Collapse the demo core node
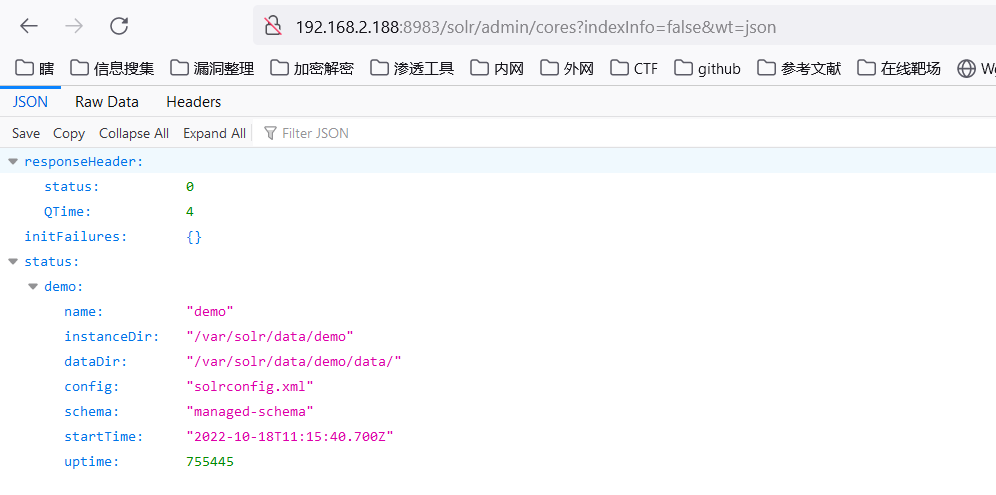The width and height of the screenshot is (996, 495). 33,287
